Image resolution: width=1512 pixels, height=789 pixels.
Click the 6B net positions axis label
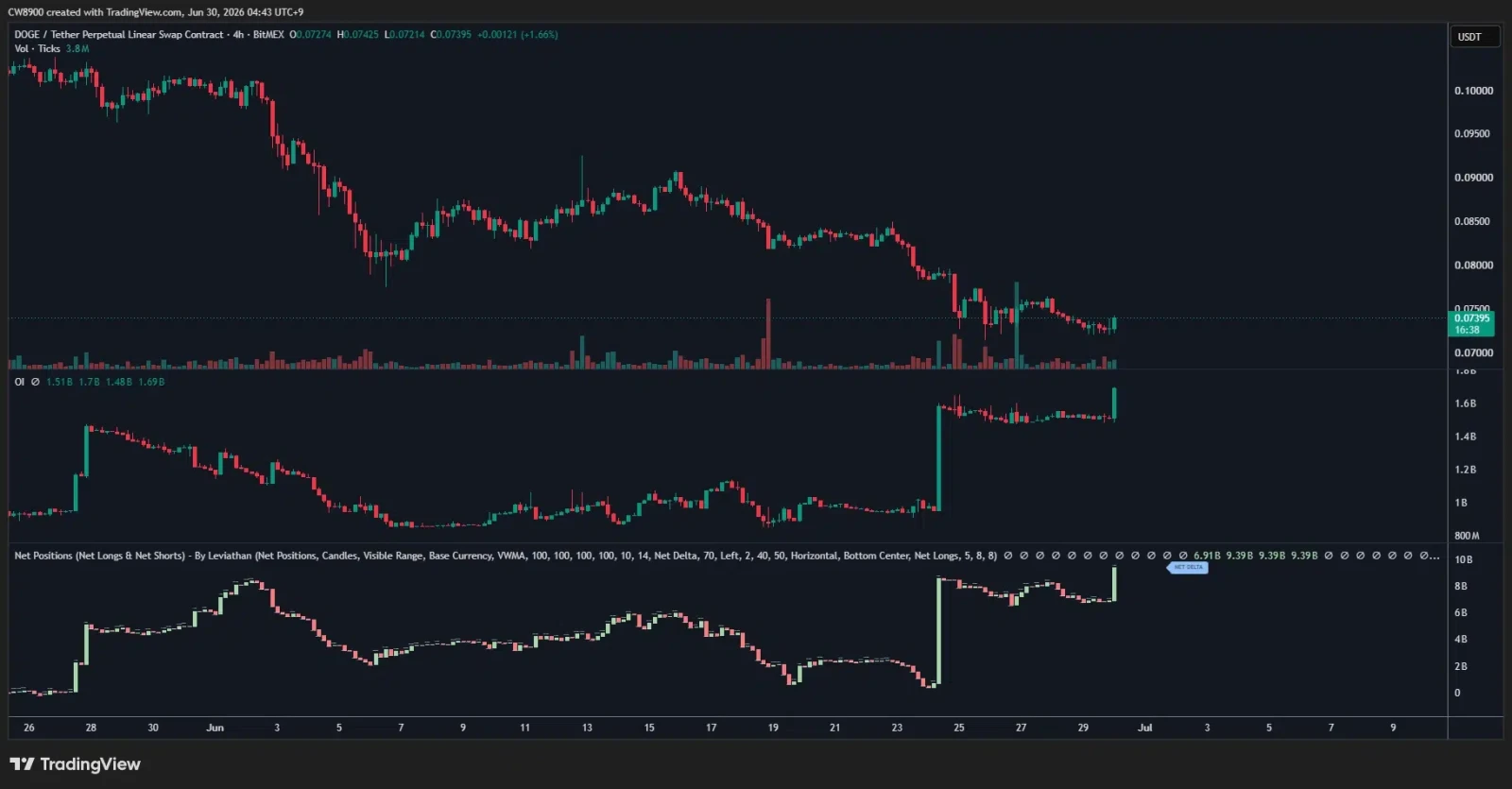[1461, 613]
